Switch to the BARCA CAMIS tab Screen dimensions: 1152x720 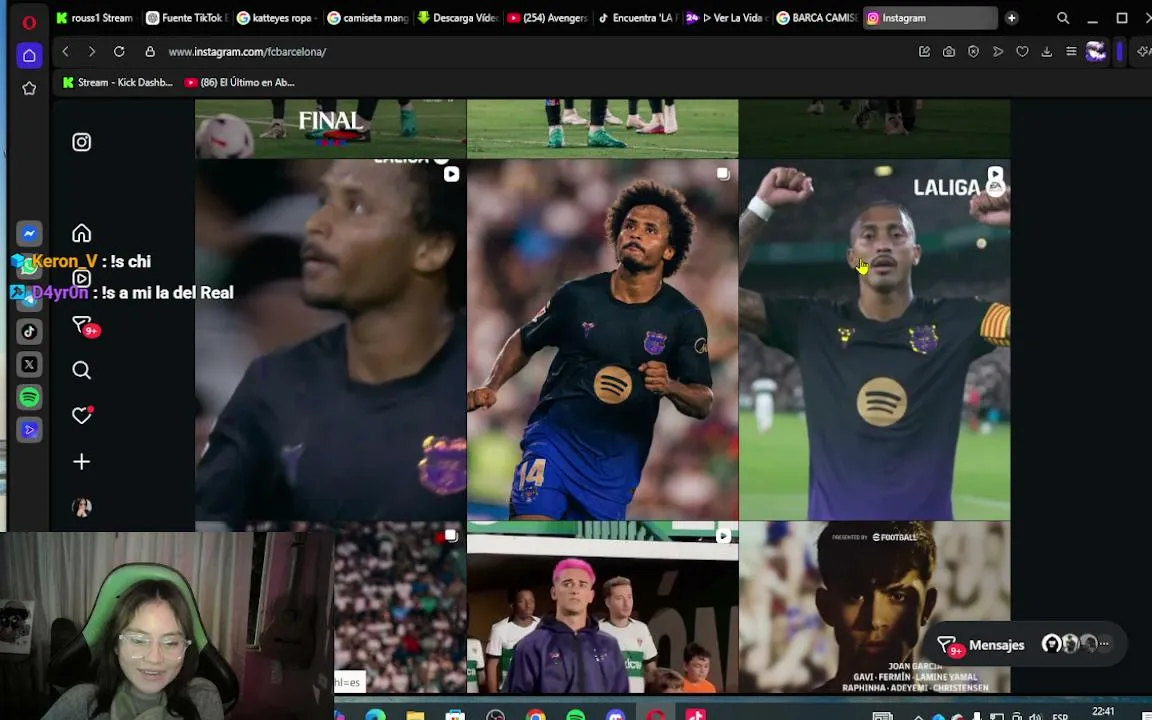(x=816, y=18)
